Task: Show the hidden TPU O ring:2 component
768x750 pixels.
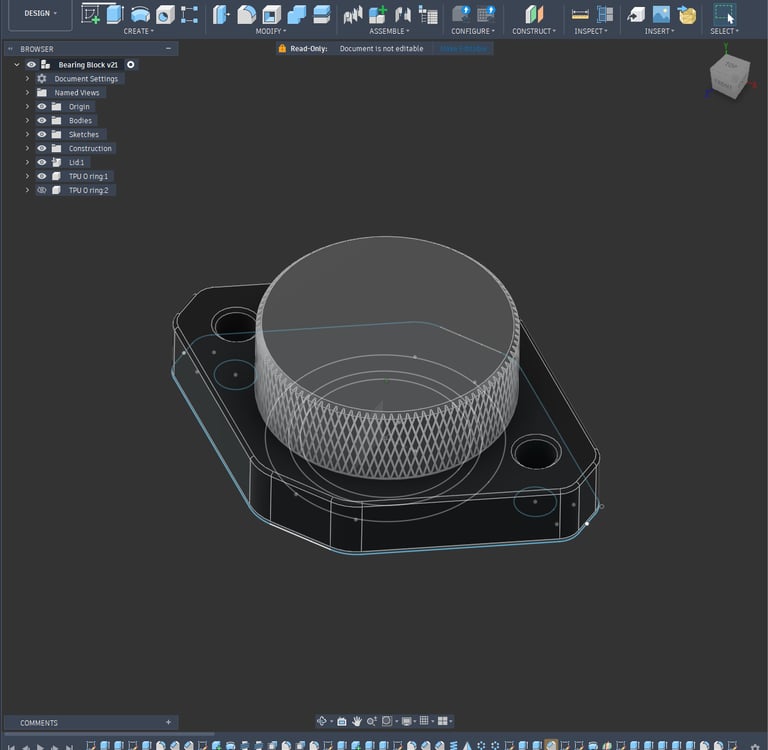Action: point(42,190)
